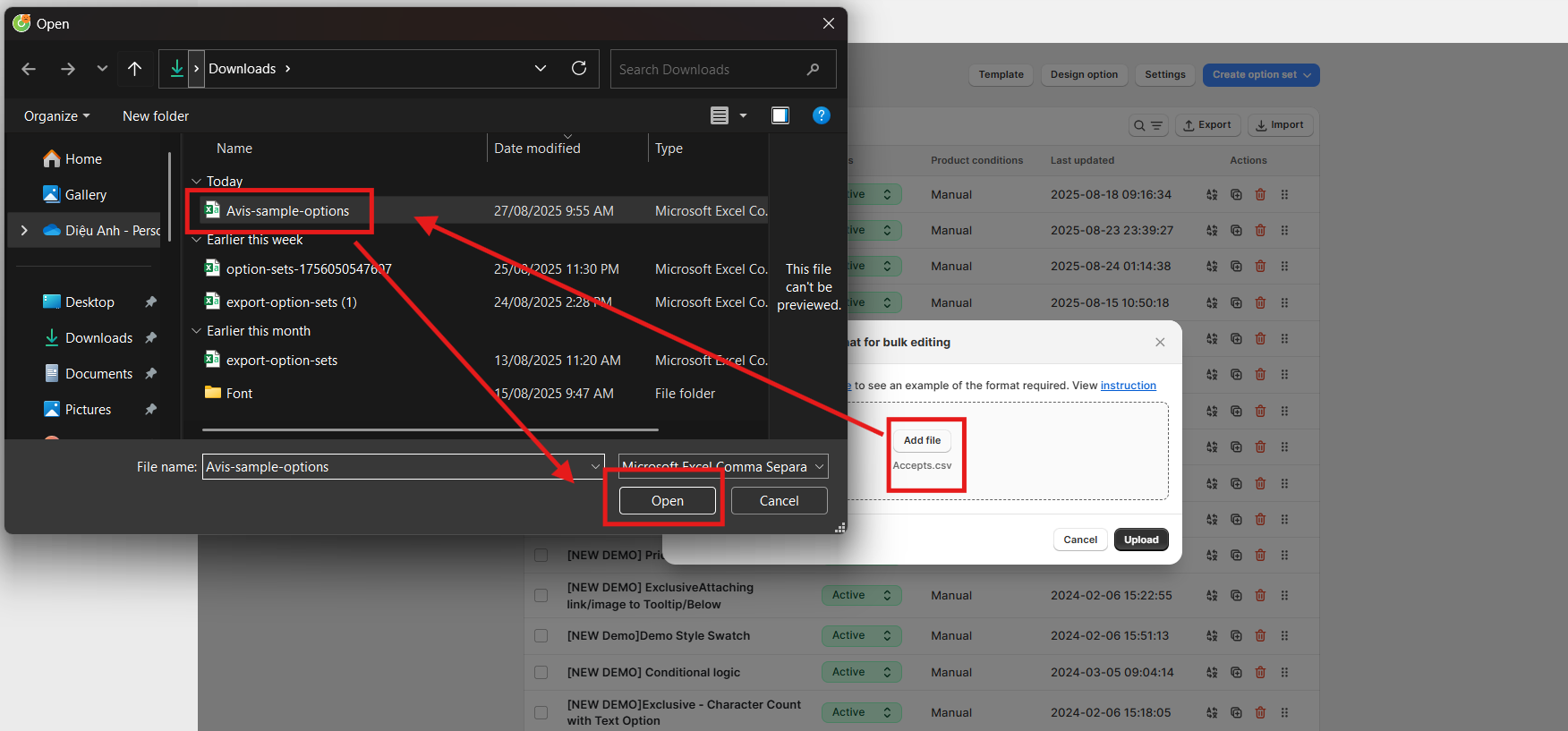
Task: Switch to the Design option tab
Action: [1084, 75]
